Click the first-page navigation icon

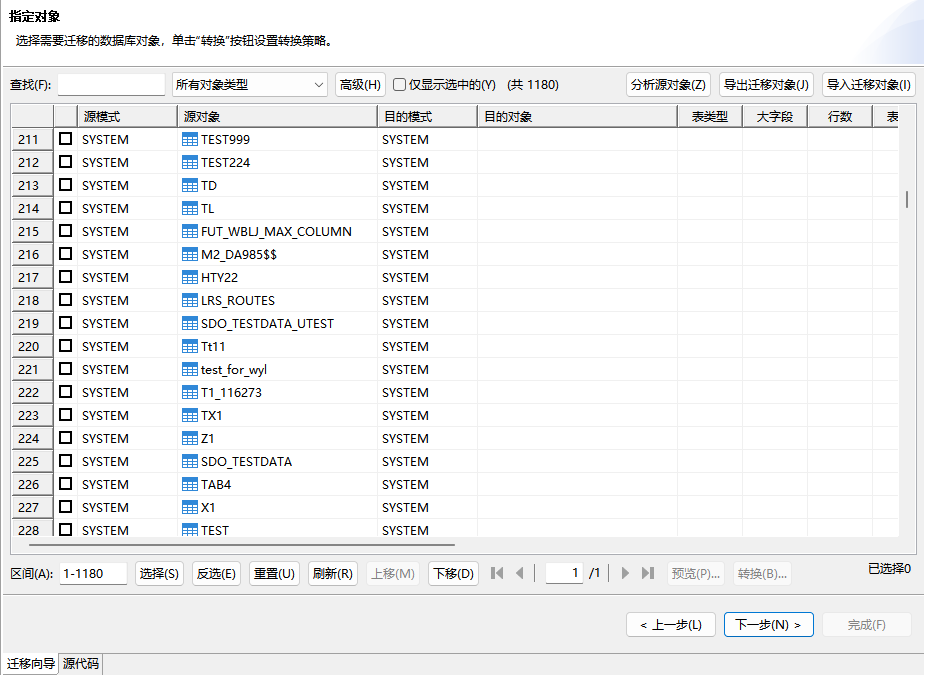click(497, 573)
